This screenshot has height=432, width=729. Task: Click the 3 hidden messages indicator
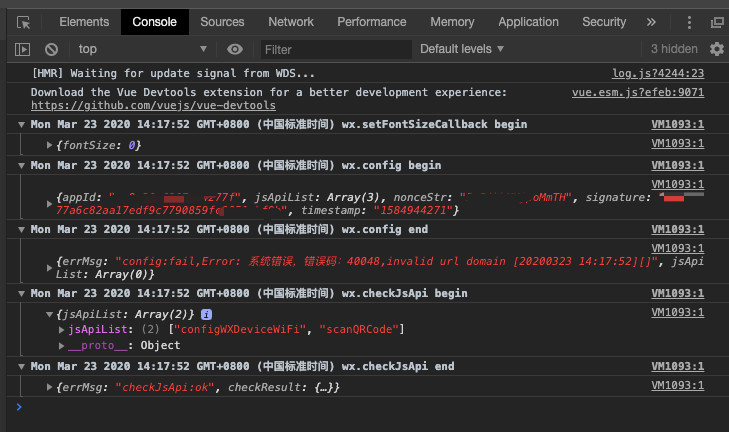(674, 49)
